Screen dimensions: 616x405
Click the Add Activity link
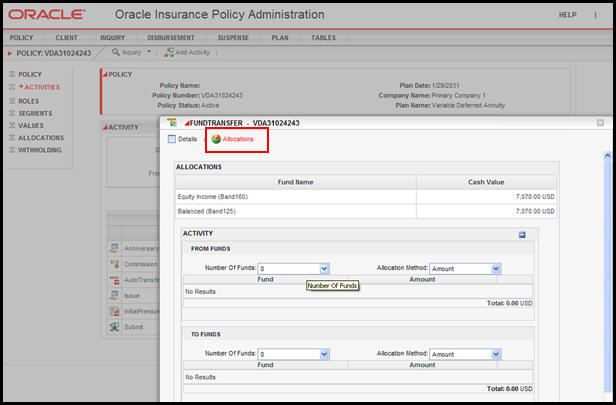[x=192, y=52]
